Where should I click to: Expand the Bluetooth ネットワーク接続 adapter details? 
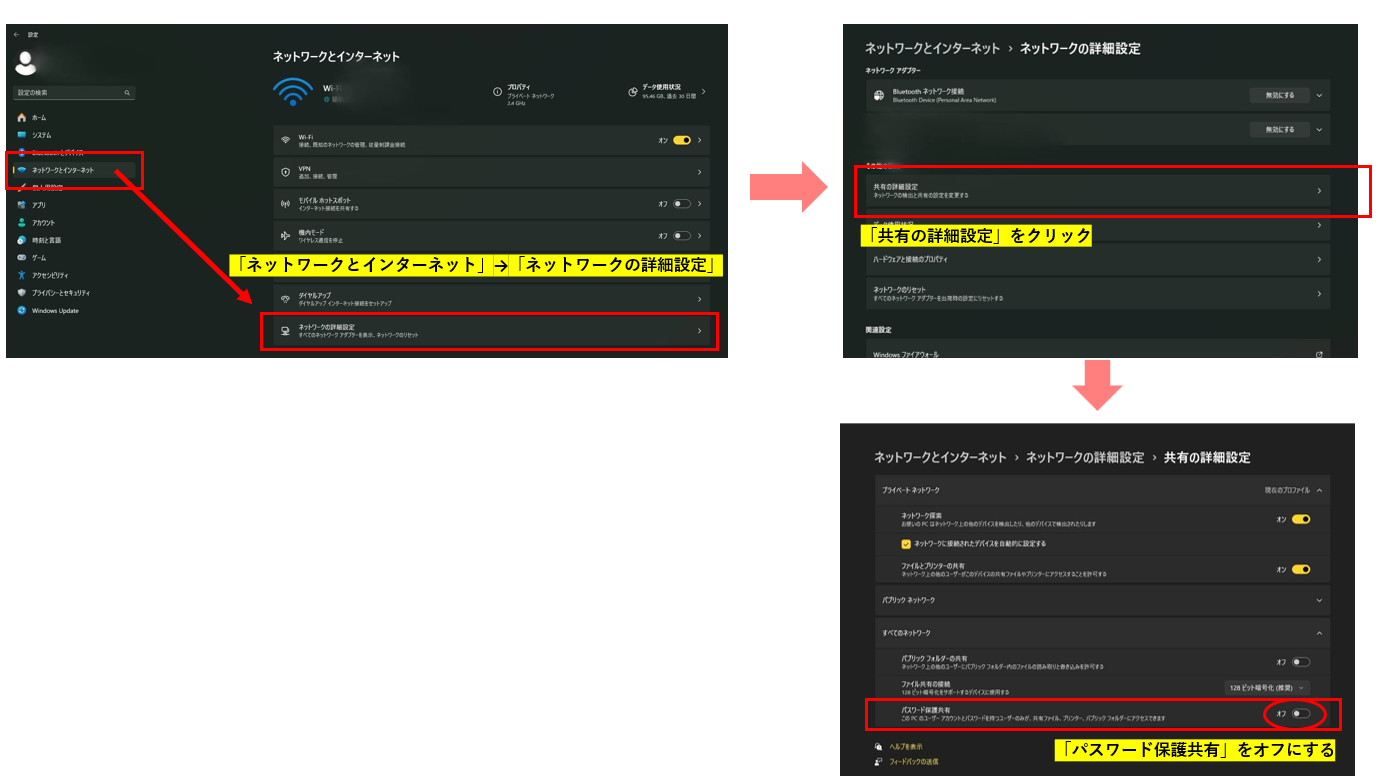click(1319, 95)
